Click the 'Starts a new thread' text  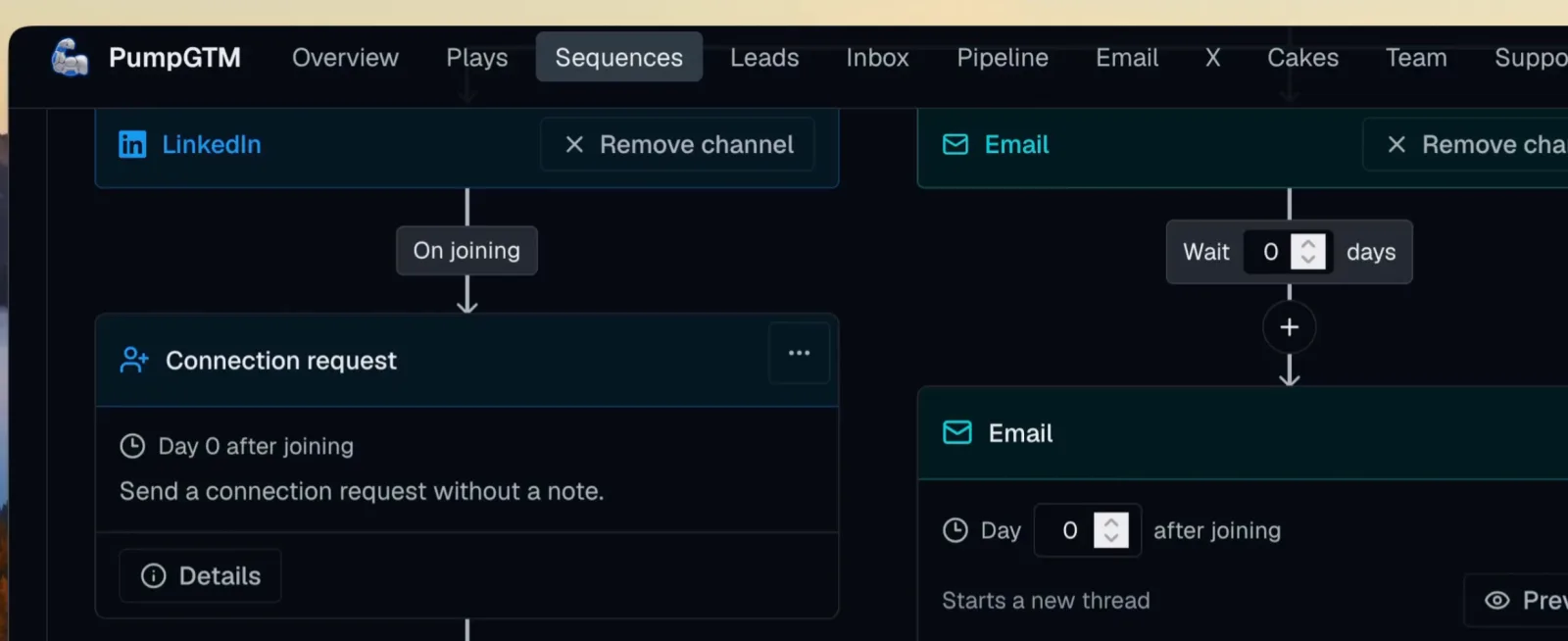pos(1046,601)
